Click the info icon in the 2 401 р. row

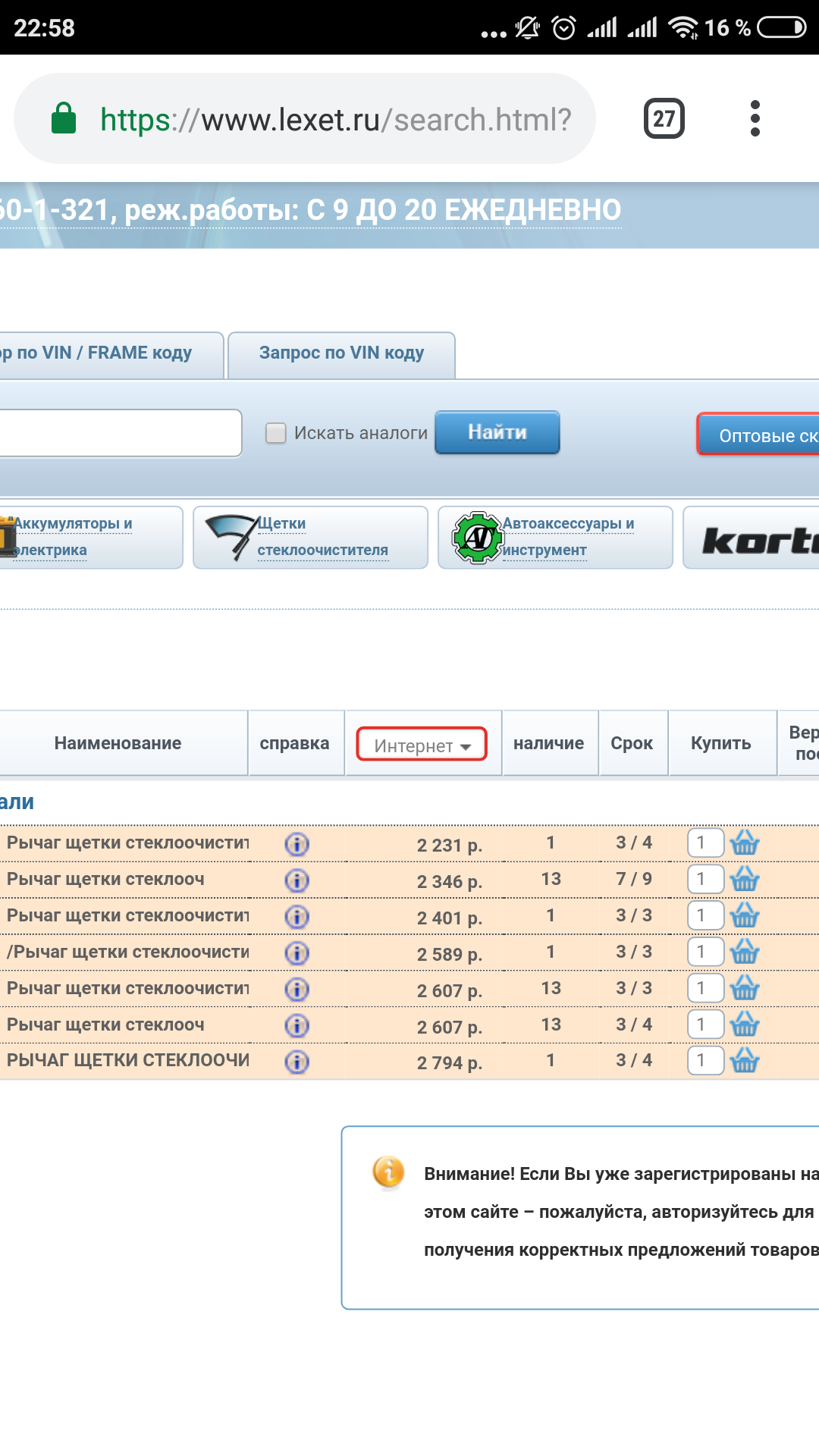click(297, 917)
